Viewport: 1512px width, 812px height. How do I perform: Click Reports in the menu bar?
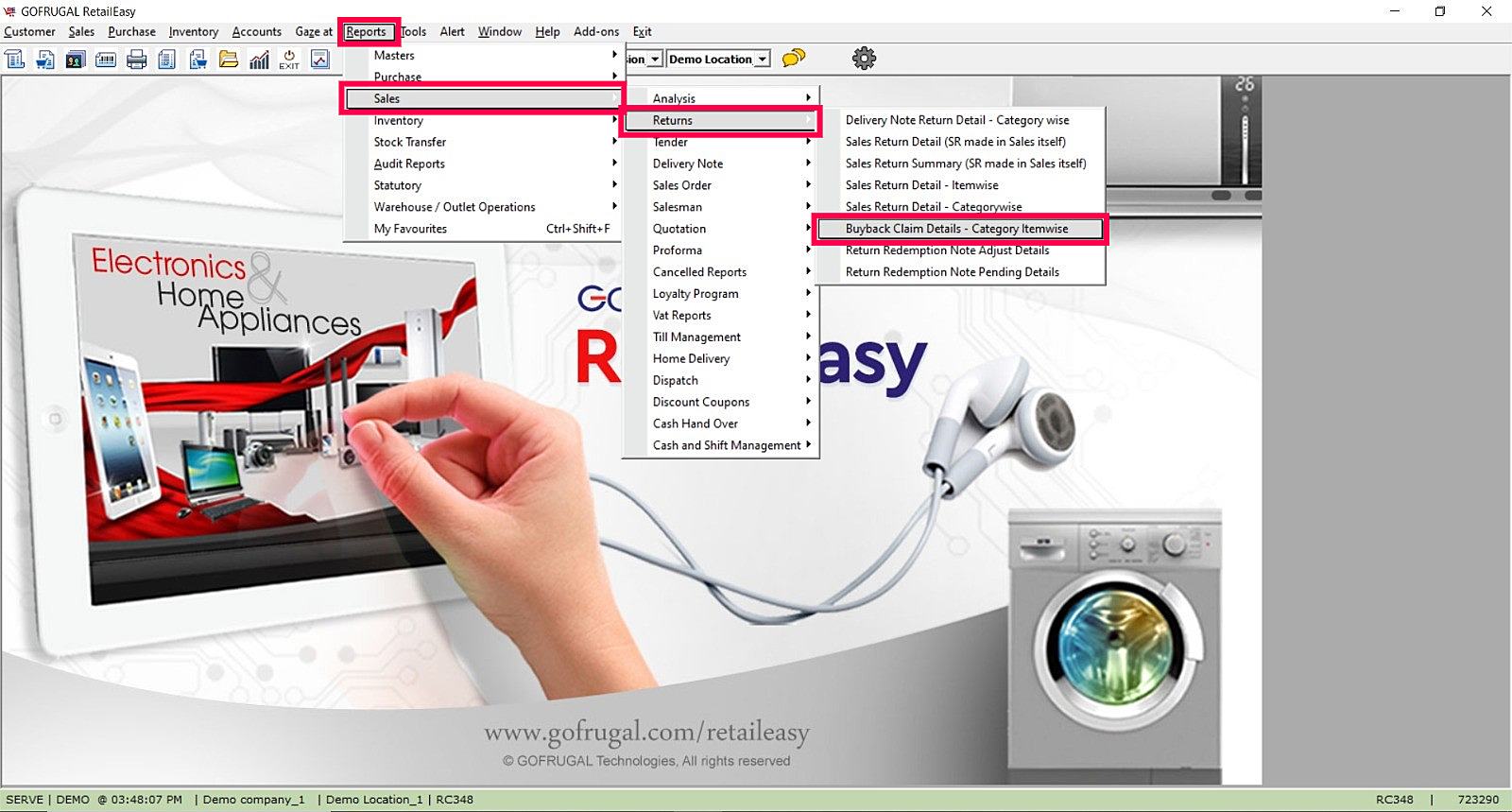tap(366, 32)
